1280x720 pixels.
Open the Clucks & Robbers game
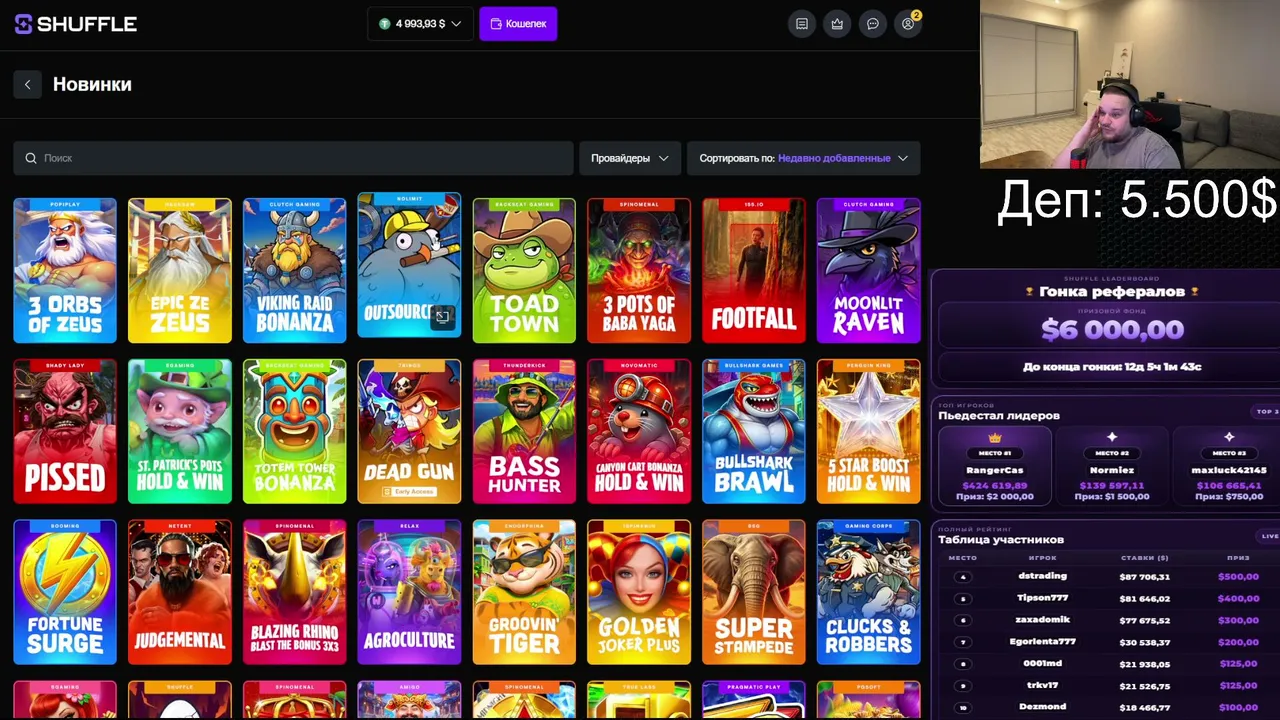tap(869, 592)
